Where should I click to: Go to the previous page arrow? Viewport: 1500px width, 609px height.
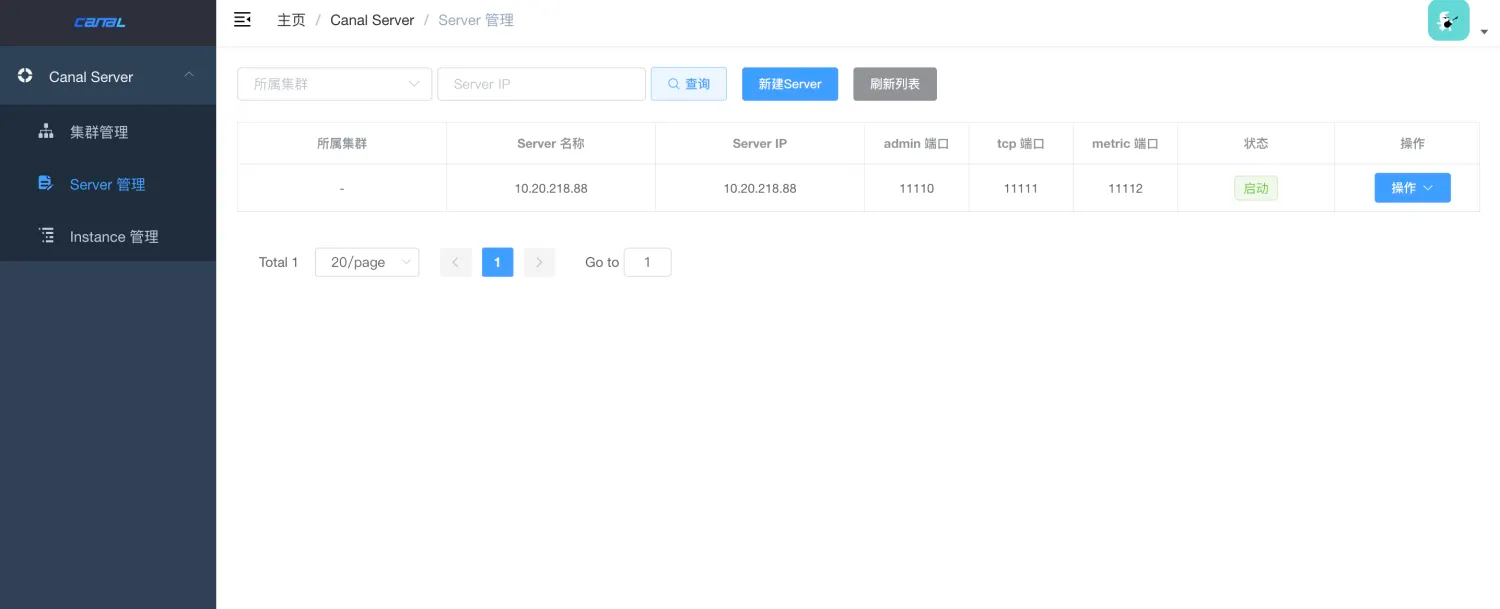[x=456, y=262]
